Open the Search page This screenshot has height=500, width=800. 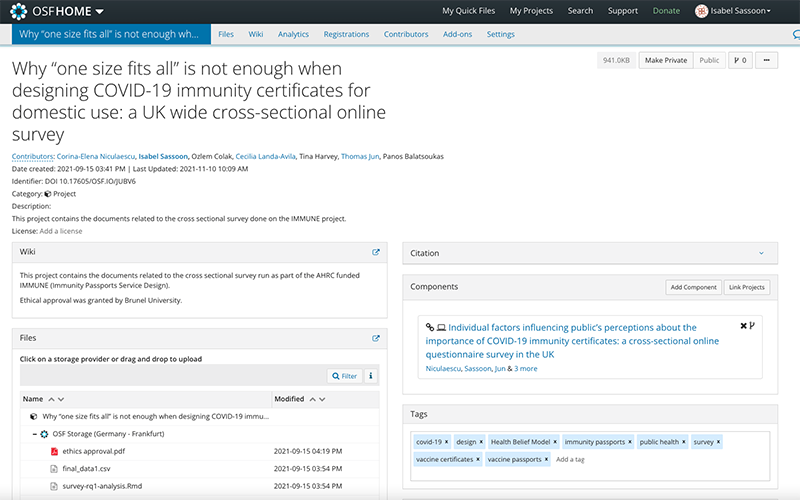[x=580, y=11]
